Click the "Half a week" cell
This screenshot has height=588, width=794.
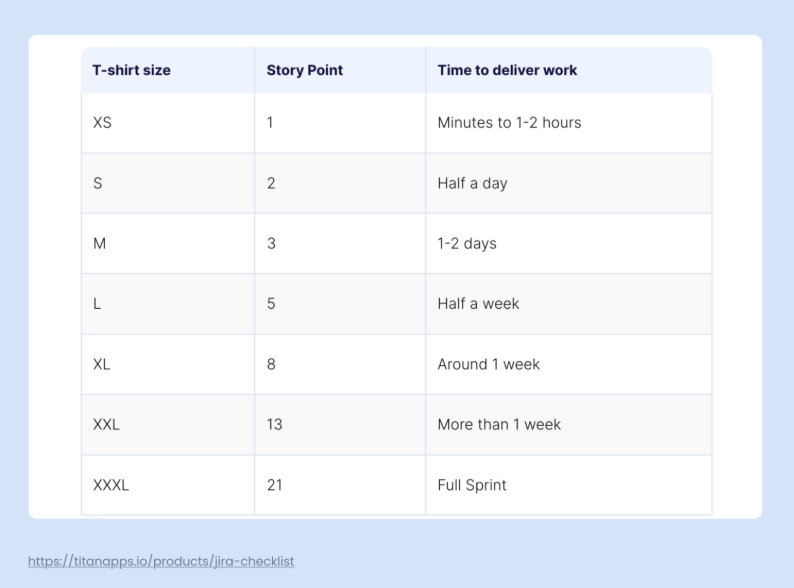pyautogui.click(x=478, y=304)
